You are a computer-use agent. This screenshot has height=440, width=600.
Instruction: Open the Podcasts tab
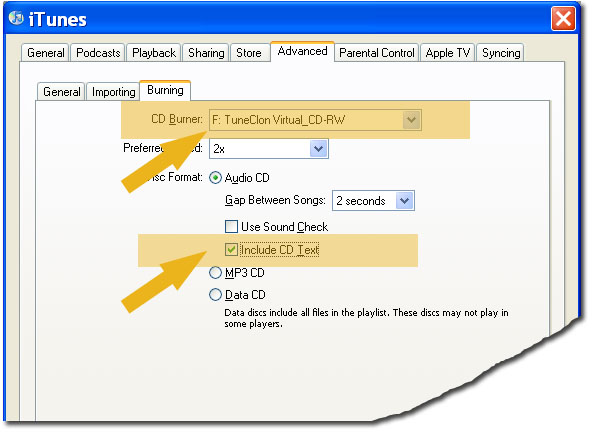tap(98, 53)
